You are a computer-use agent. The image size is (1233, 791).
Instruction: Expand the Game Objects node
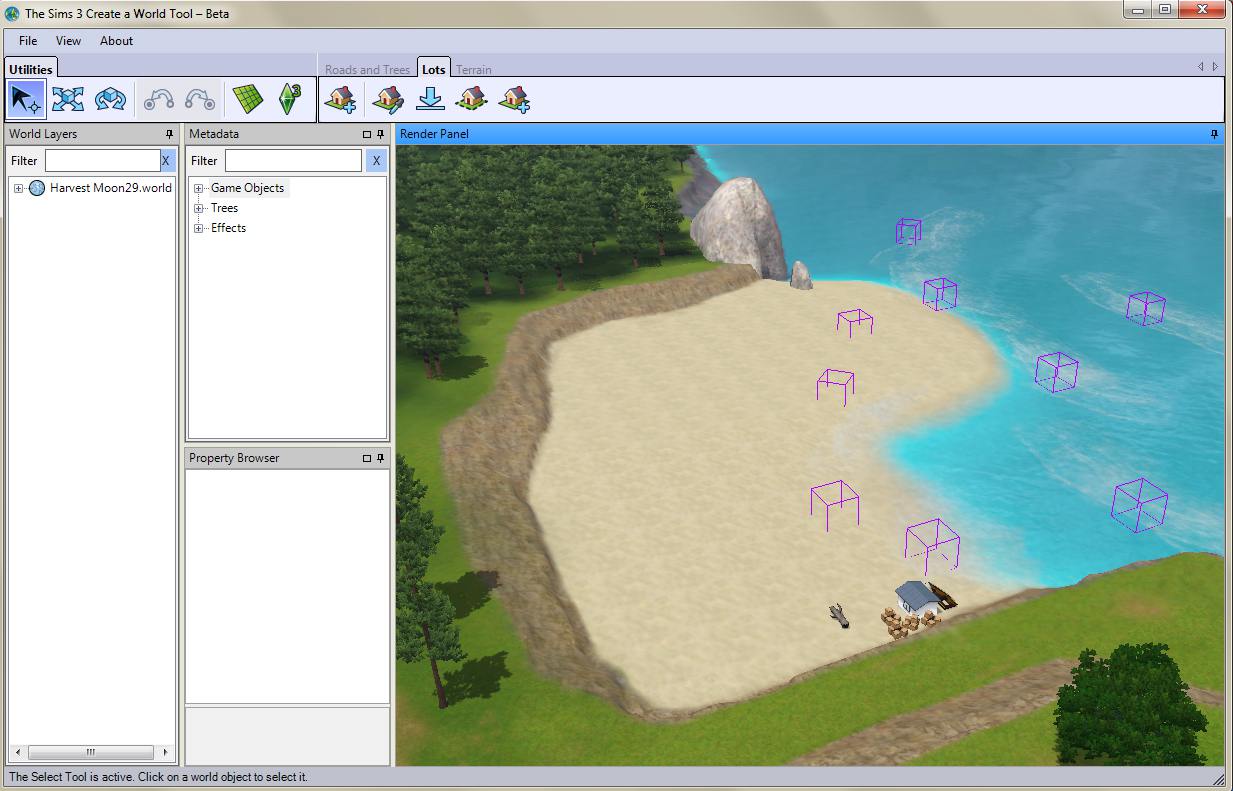[198, 188]
